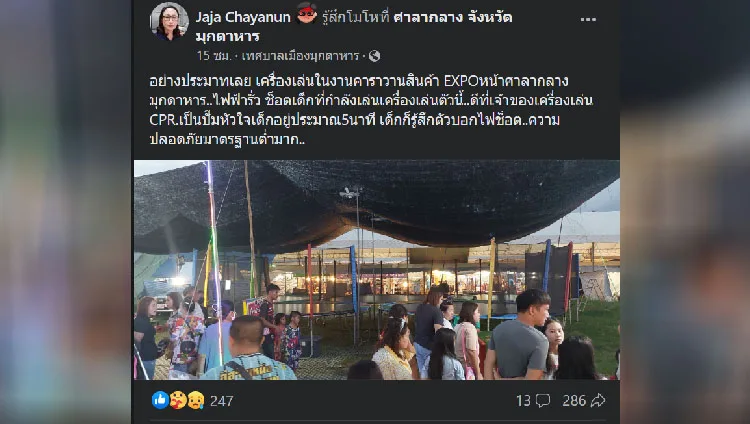Open the fair photo in the post
Viewport: 750px width, 424px height.
click(x=376, y=270)
